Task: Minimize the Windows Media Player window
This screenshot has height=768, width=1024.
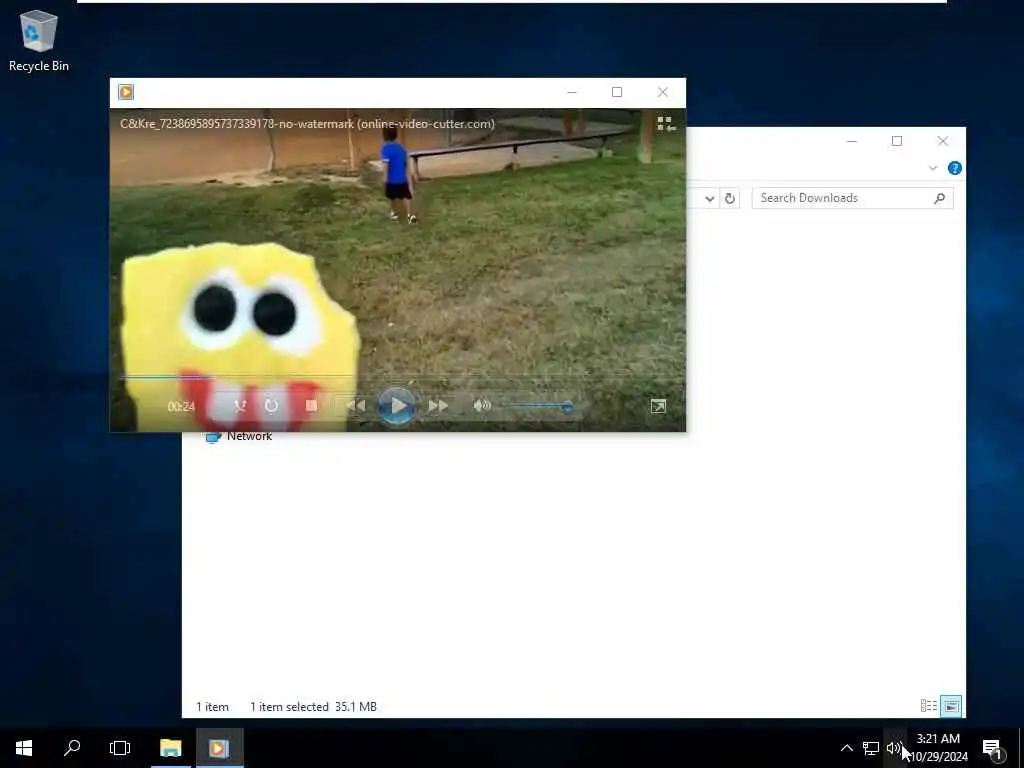Action: pos(572,92)
